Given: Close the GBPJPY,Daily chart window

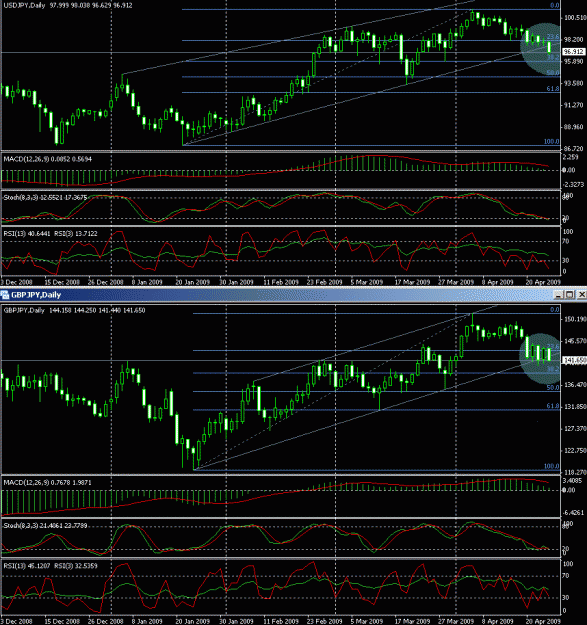Looking at the screenshot, I should (582, 295).
